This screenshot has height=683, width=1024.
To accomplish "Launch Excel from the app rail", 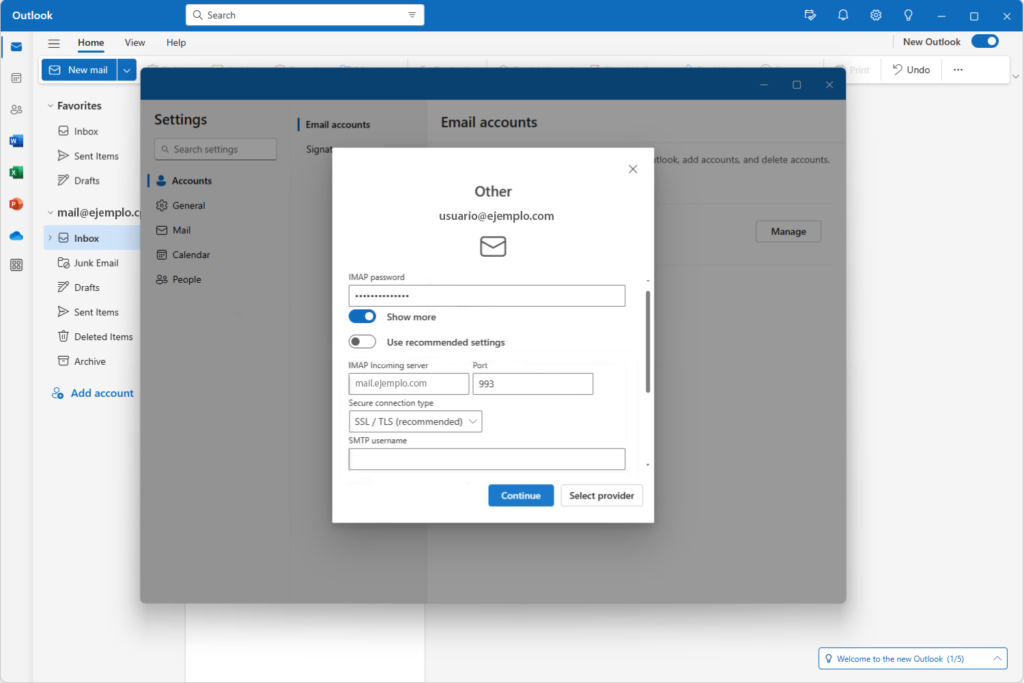I will [x=16, y=173].
